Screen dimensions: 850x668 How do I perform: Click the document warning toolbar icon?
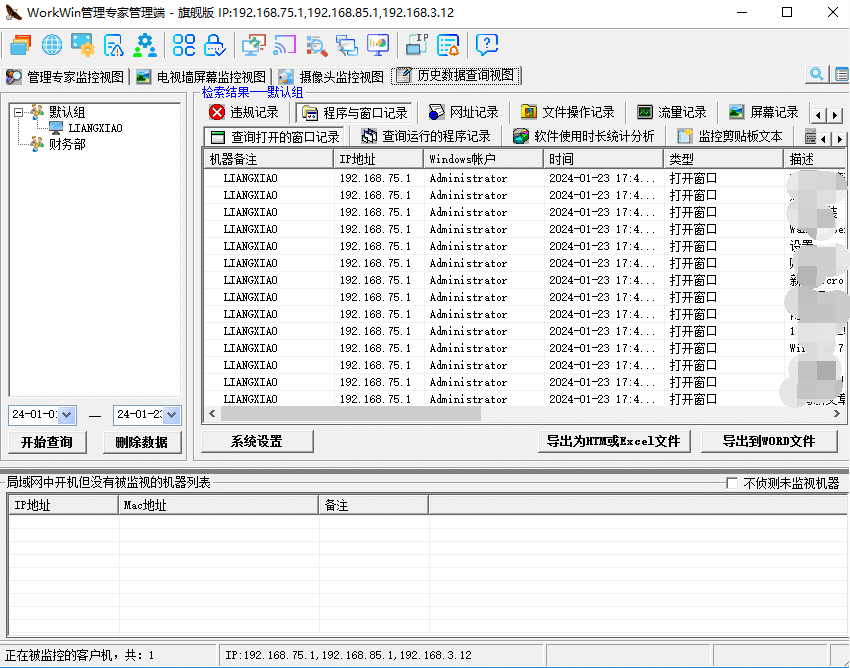pos(114,45)
